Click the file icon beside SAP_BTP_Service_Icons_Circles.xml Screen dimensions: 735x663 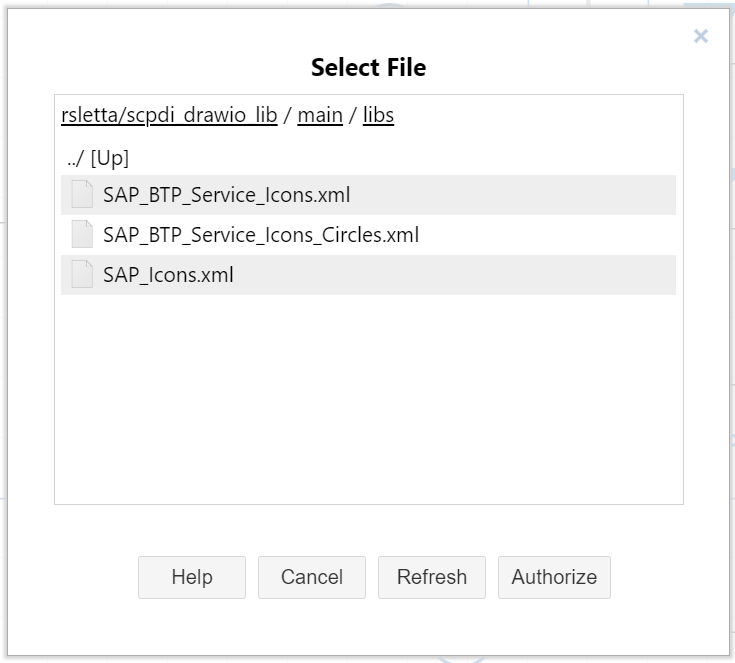82,235
